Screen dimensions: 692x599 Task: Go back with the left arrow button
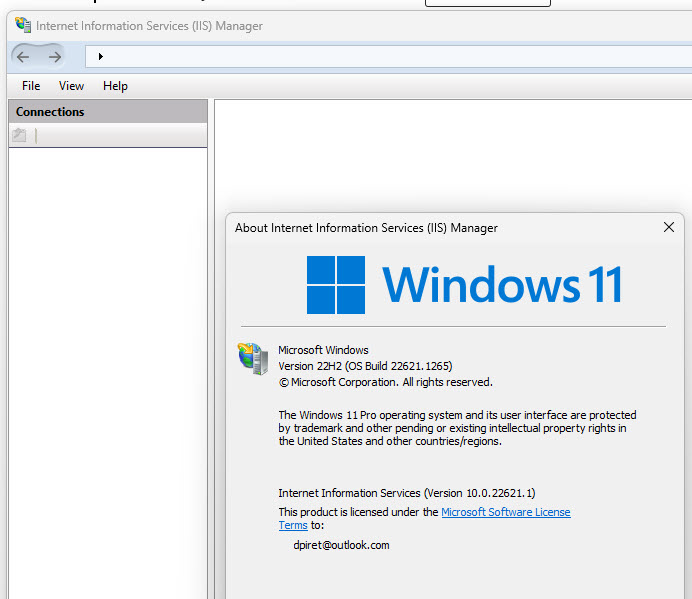coord(23,57)
